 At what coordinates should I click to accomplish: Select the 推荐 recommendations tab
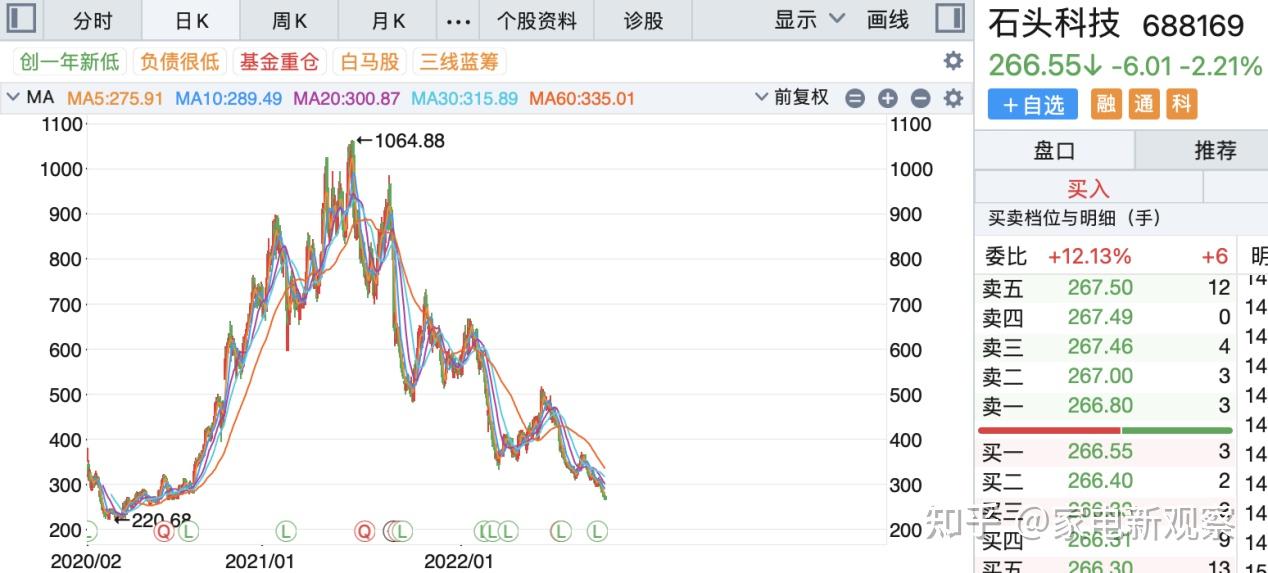[1215, 151]
